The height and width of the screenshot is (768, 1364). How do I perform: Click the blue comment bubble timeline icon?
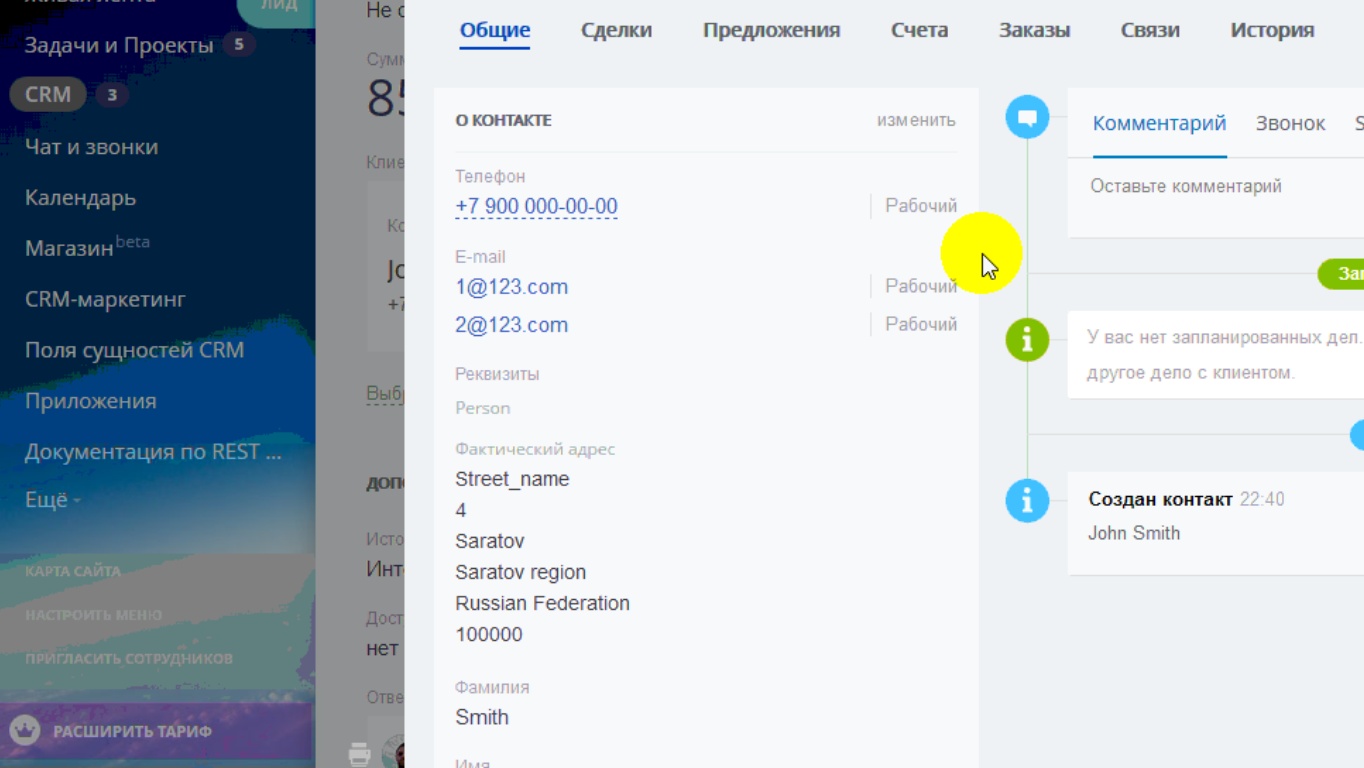click(1027, 118)
